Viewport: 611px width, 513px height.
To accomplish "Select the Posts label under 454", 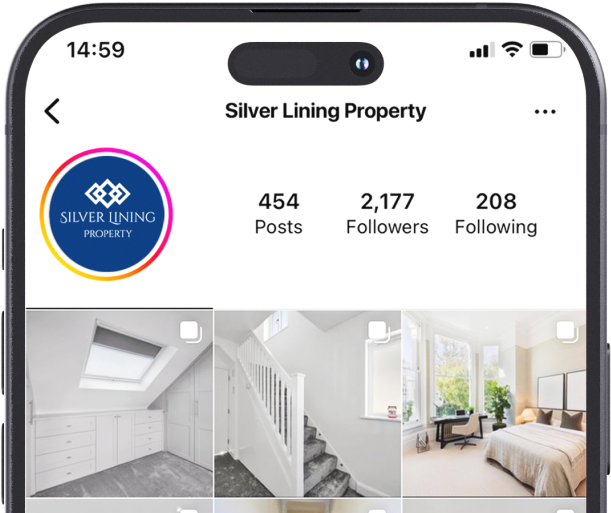I will tap(279, 227).
